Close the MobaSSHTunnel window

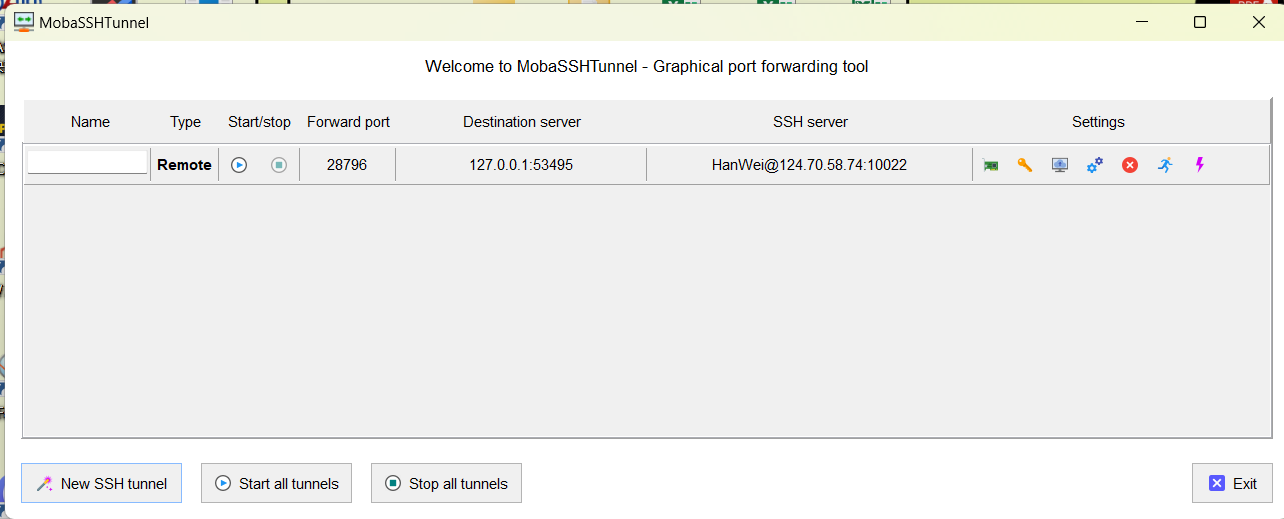pos(1258,22)
